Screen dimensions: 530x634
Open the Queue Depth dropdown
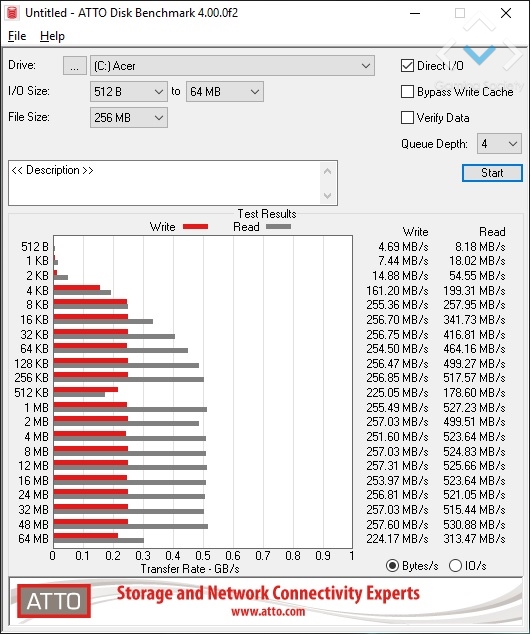[x=499, y=144]
